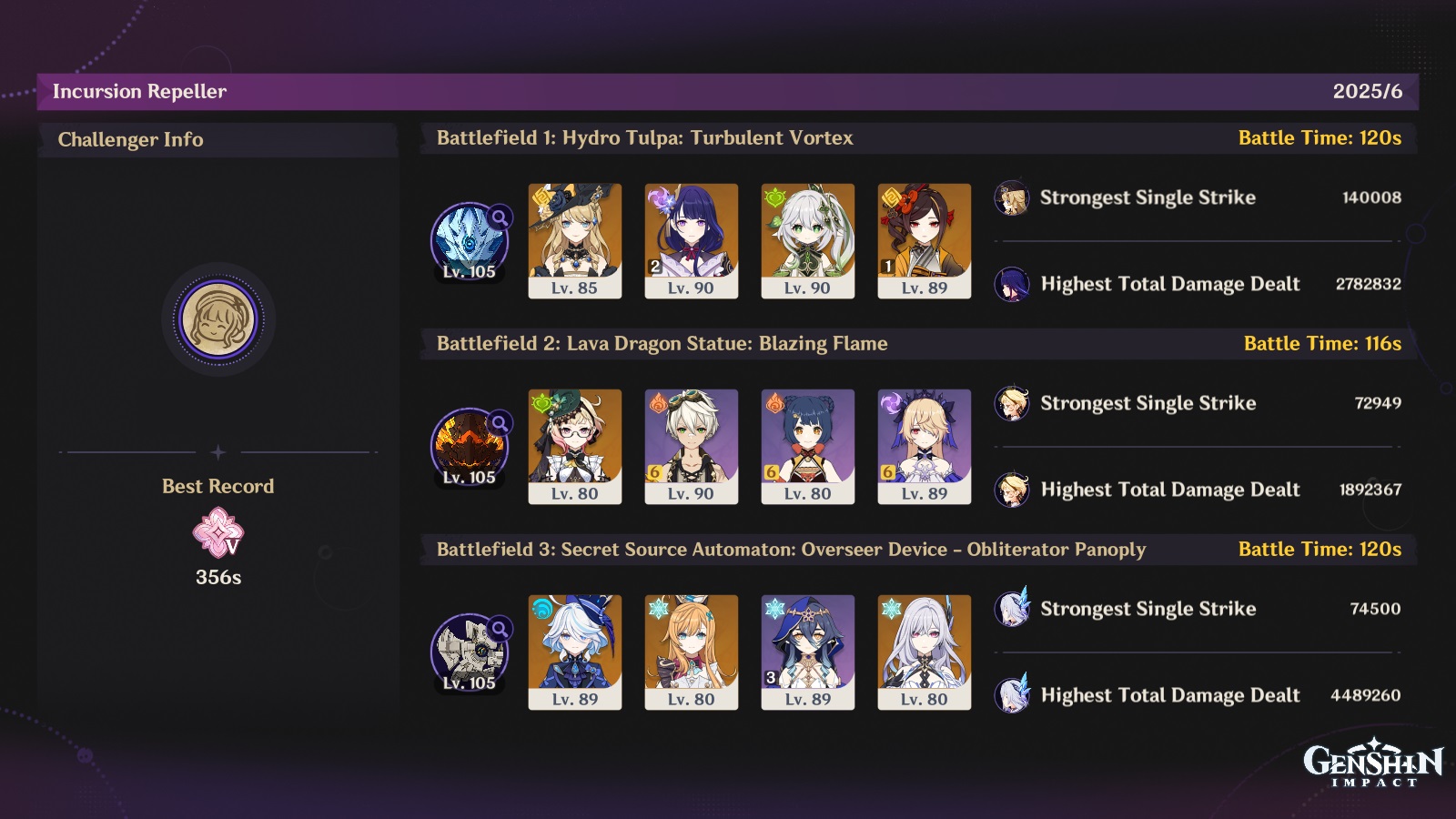Click Battlefield 1 Strongest Single Strike character icon
Viewport: 1456px width, 819px height.
[1012, 197]
